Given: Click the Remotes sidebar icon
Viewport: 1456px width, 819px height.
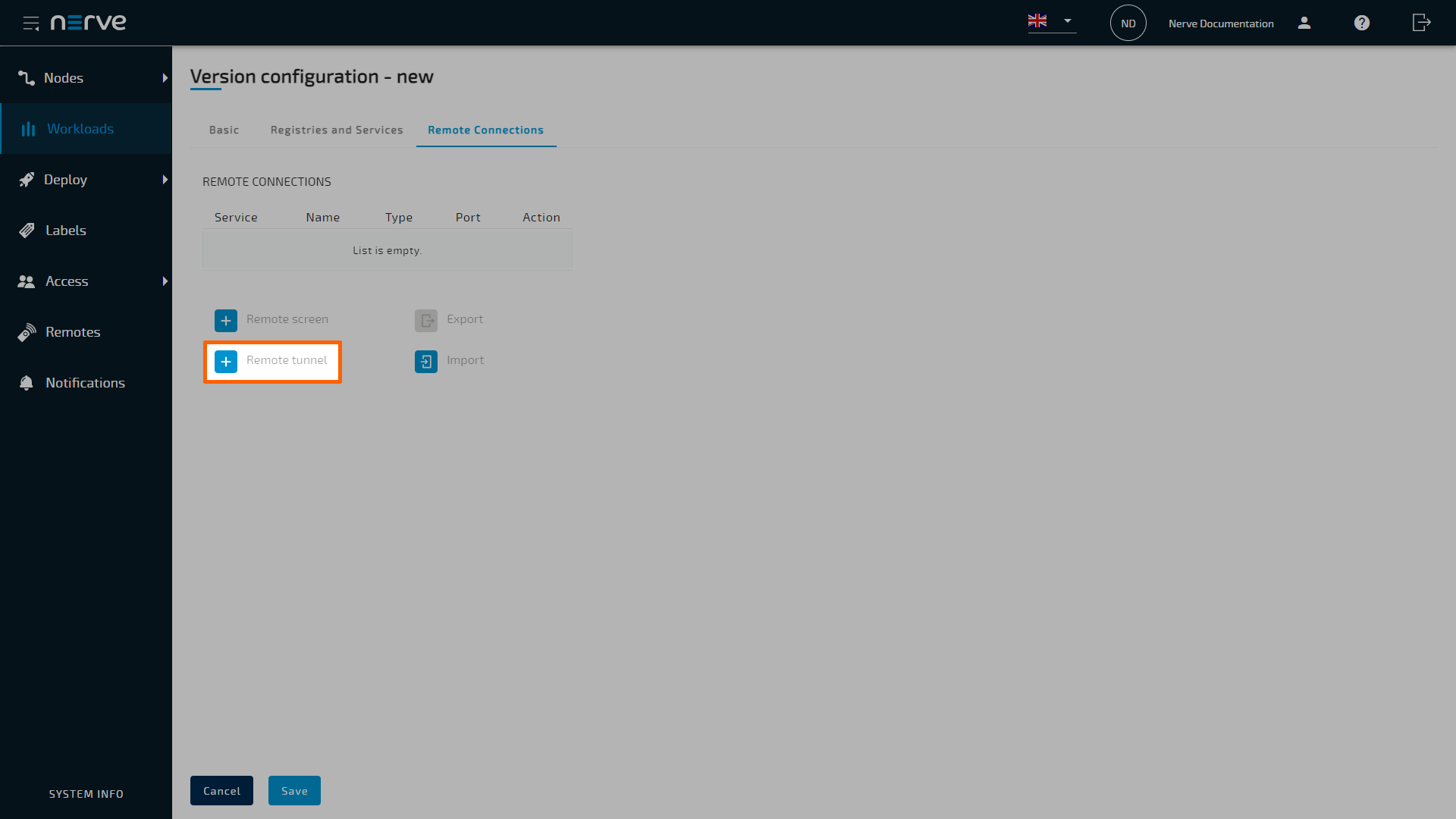Looking at the screenshot, I should (x=28, y=331).
